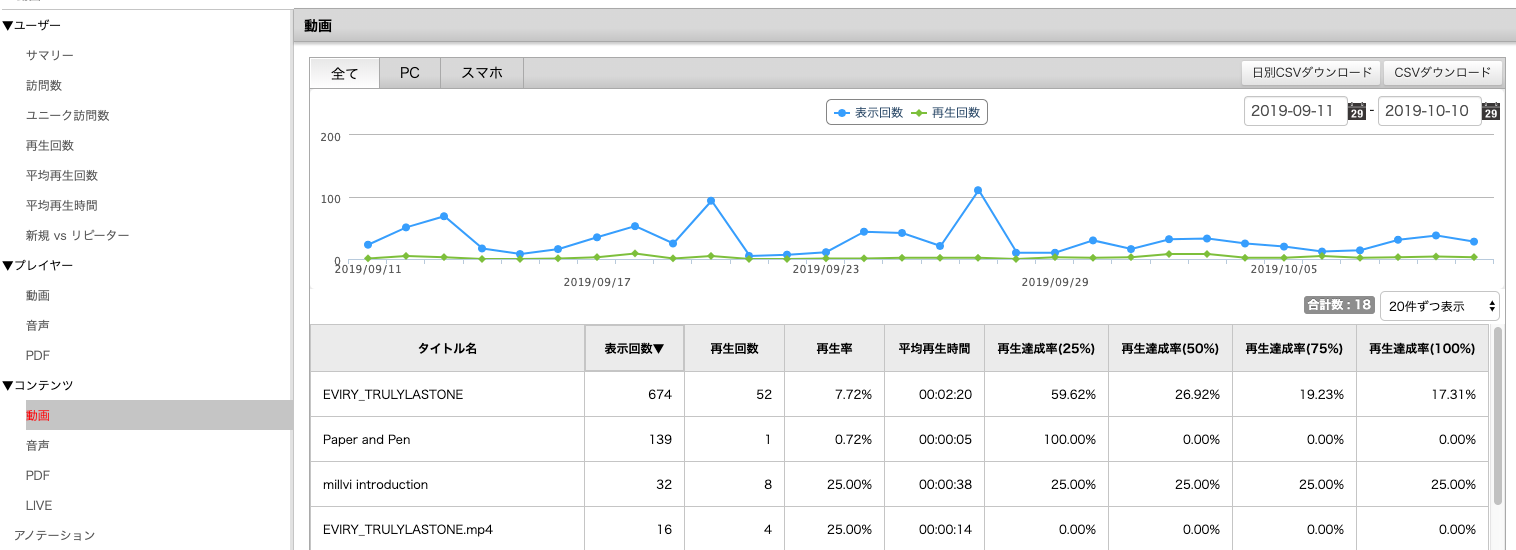The height and width of the screenshot is (550, 1516).
Task: Open calendar icon beside end date 2019-10-10
Action: (x=1490, y=112)
